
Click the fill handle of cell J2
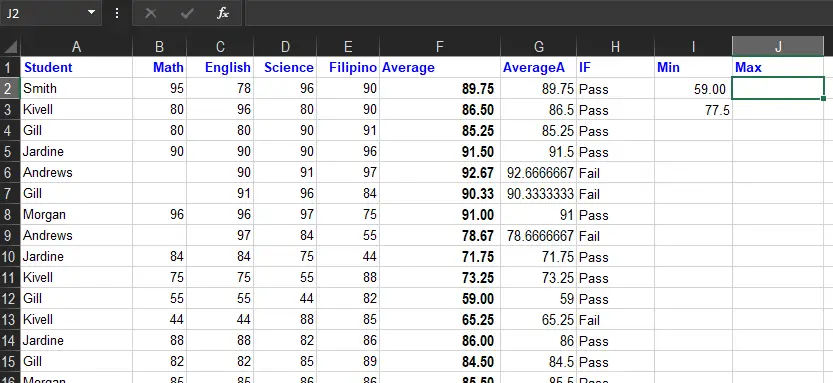(823, 99)
